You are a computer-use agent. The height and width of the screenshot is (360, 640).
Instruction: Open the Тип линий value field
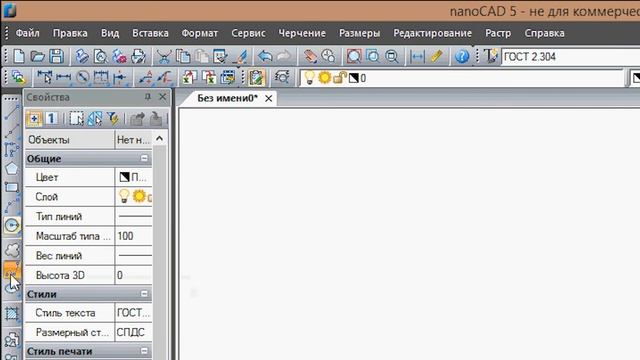133,216
